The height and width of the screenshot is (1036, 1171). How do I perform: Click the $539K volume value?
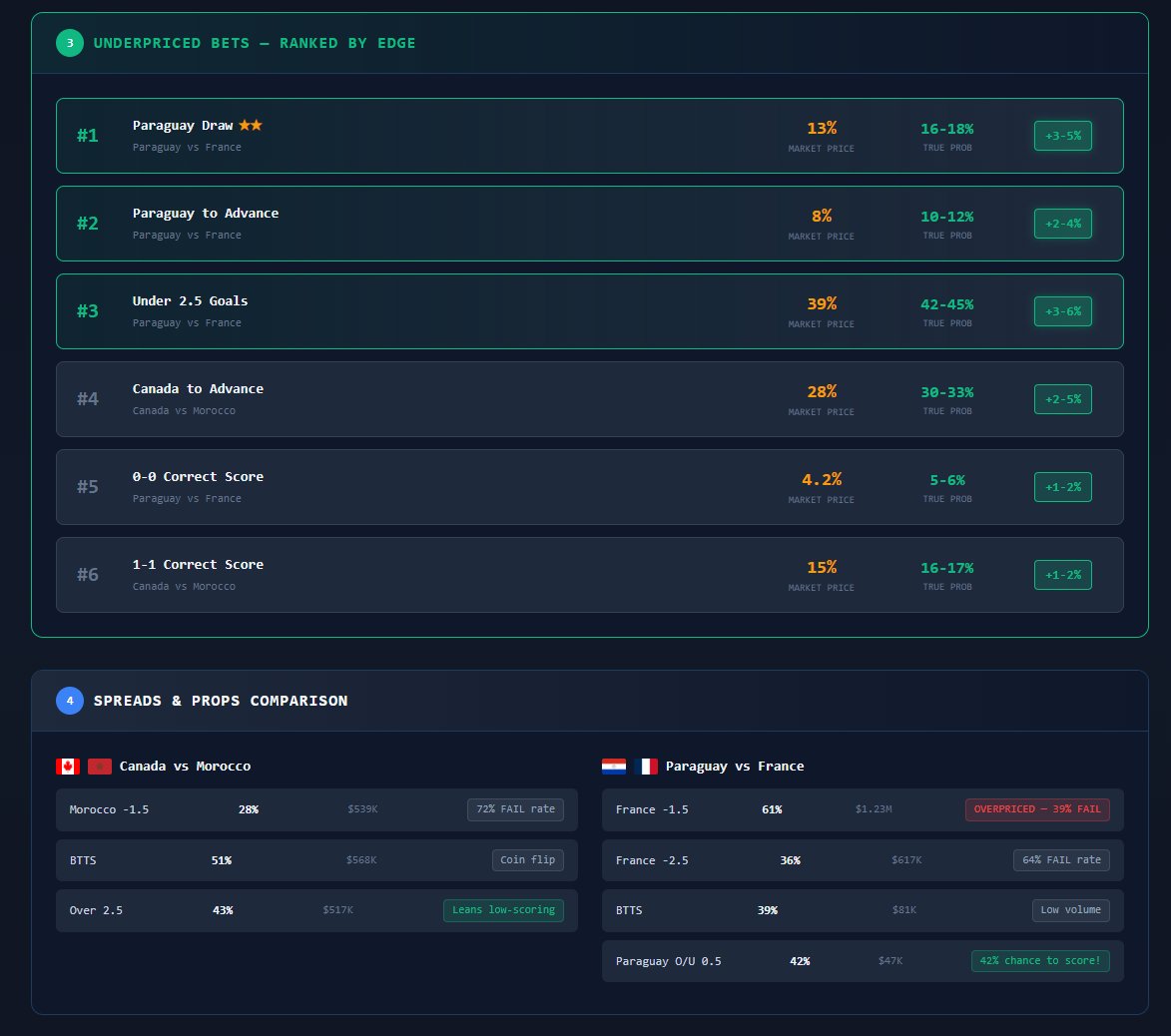tap(363, 809)
